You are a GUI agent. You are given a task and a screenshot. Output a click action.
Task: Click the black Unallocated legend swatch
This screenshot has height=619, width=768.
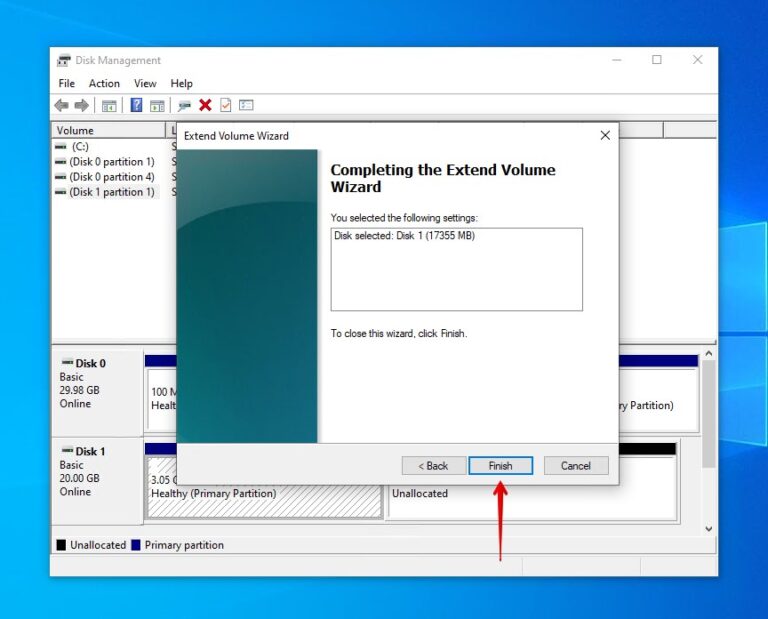point(61,545)
